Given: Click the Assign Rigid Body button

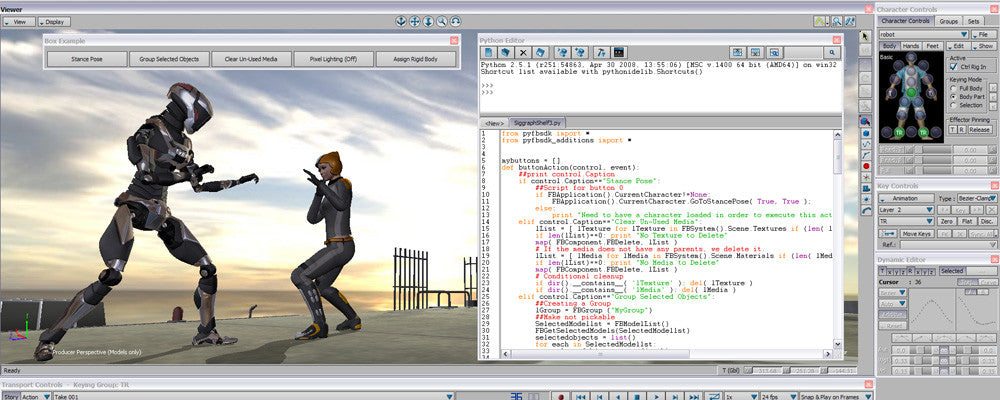Looking at the screenshot, I should (x=414, y=59).
